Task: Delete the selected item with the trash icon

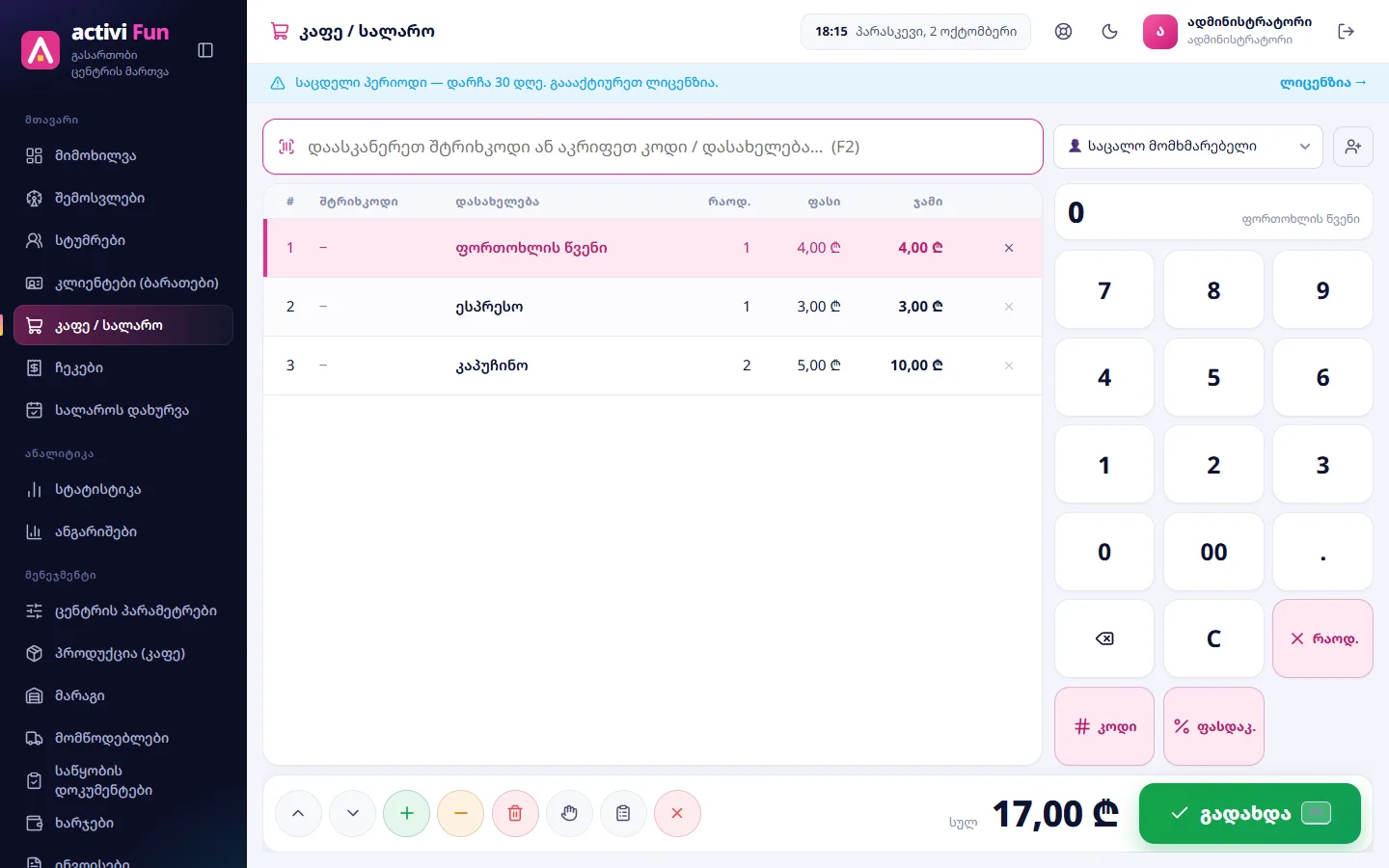Action: click(515, 813)
